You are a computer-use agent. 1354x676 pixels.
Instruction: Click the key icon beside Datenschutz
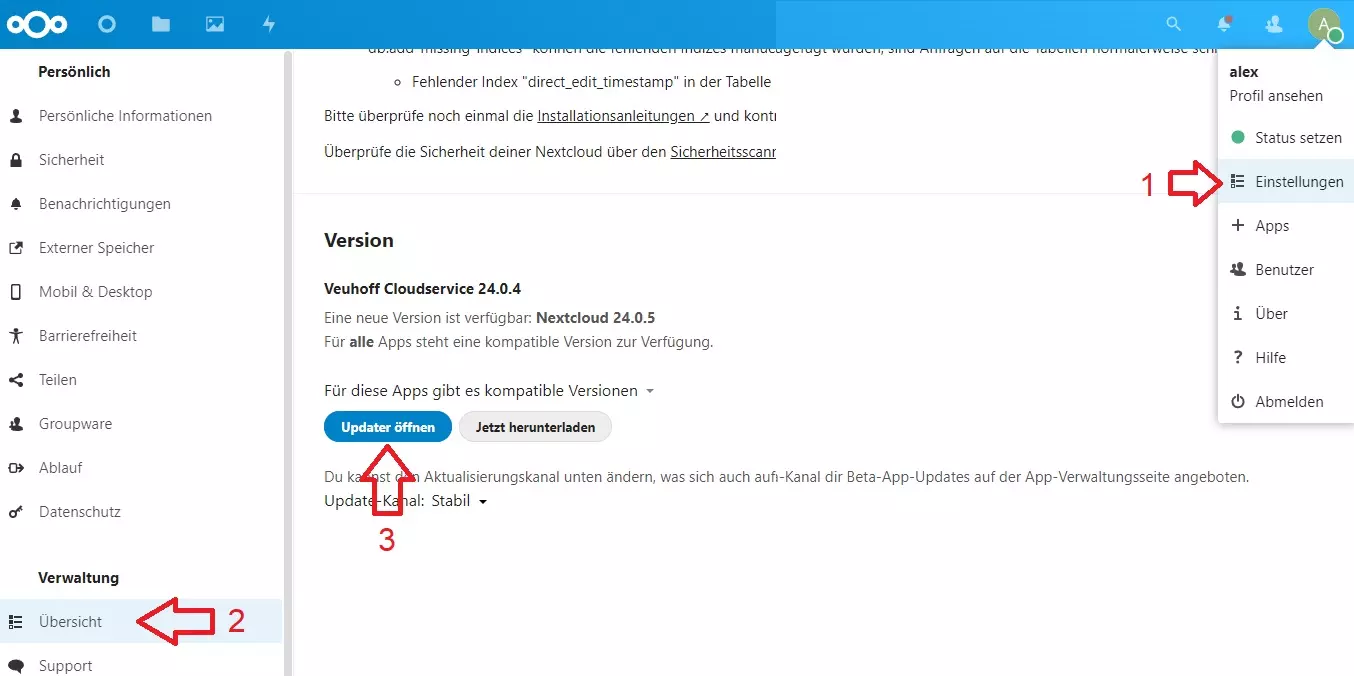pyautogui.click(x=16, y=512)
